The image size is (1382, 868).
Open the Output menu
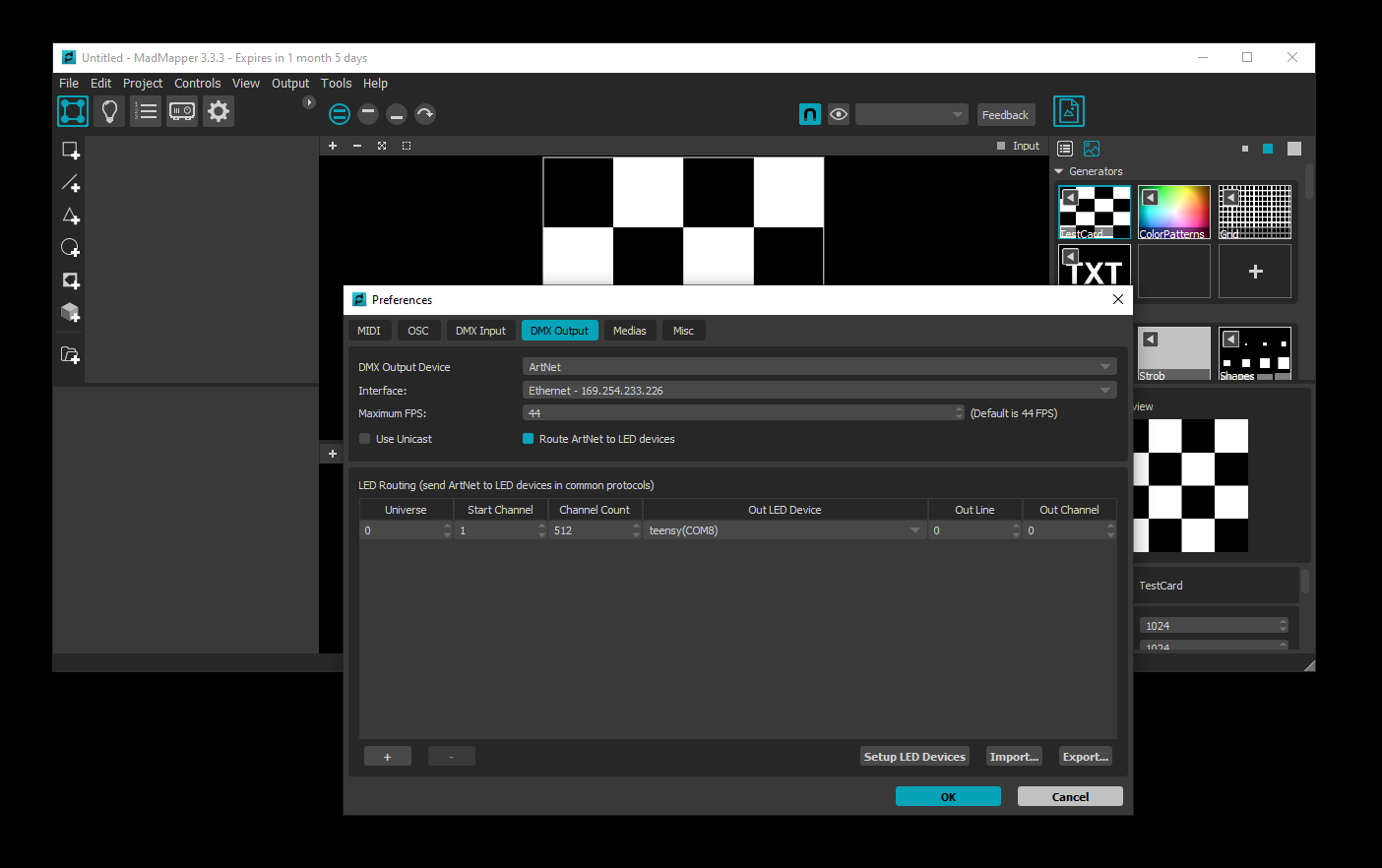pos(290,84)
